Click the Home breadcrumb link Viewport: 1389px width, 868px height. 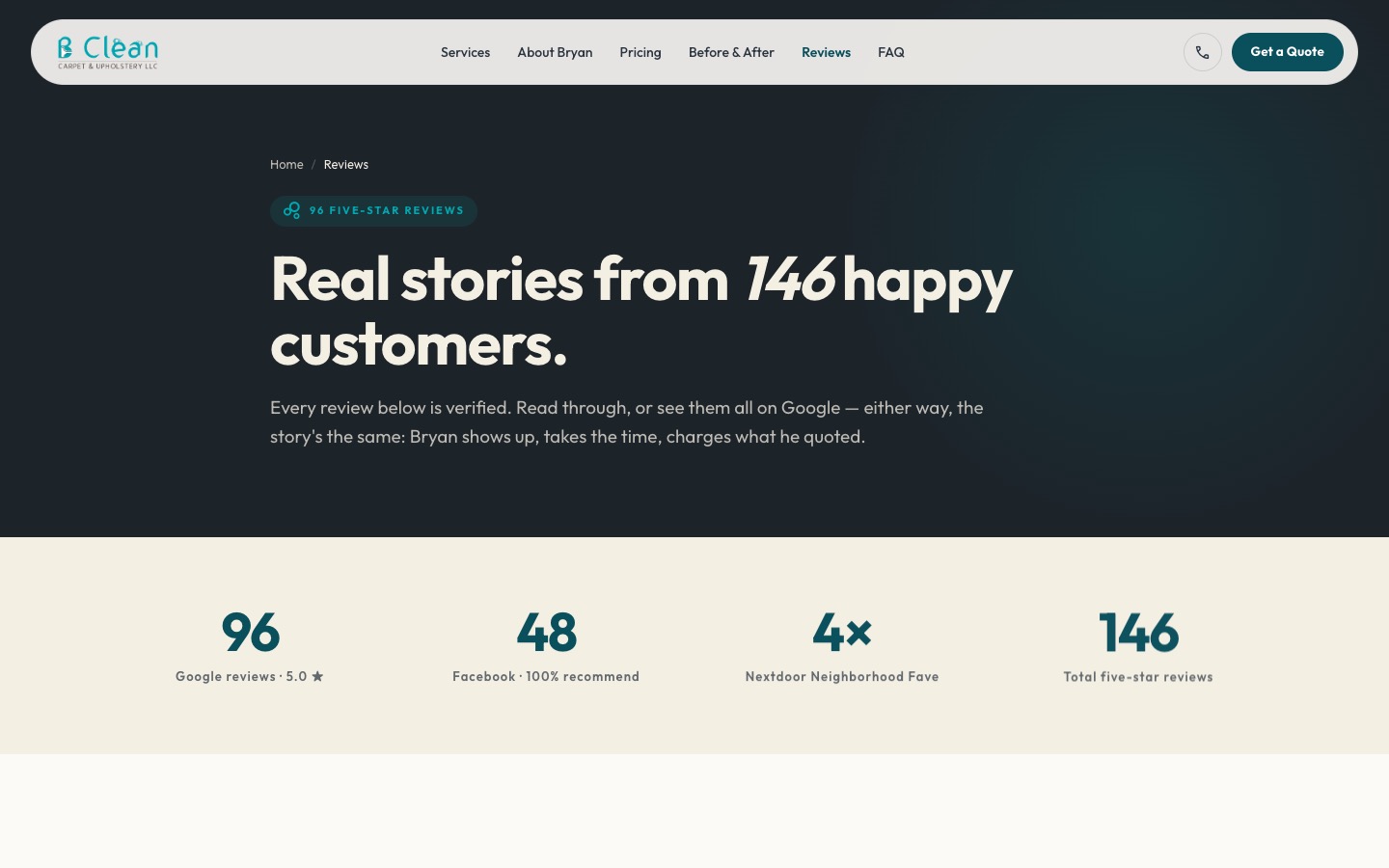coord(286,165)
